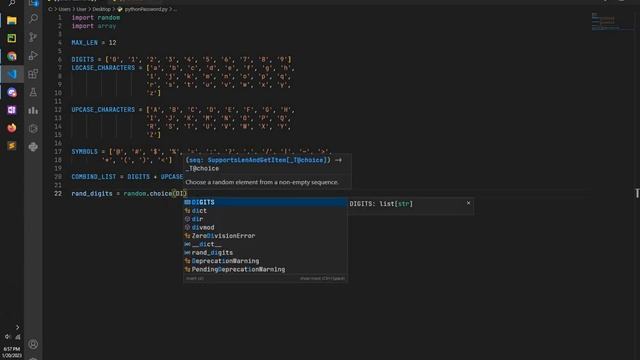Close the DIGITS details popup
The image size is (640, 360).
[x=468, y=203]
